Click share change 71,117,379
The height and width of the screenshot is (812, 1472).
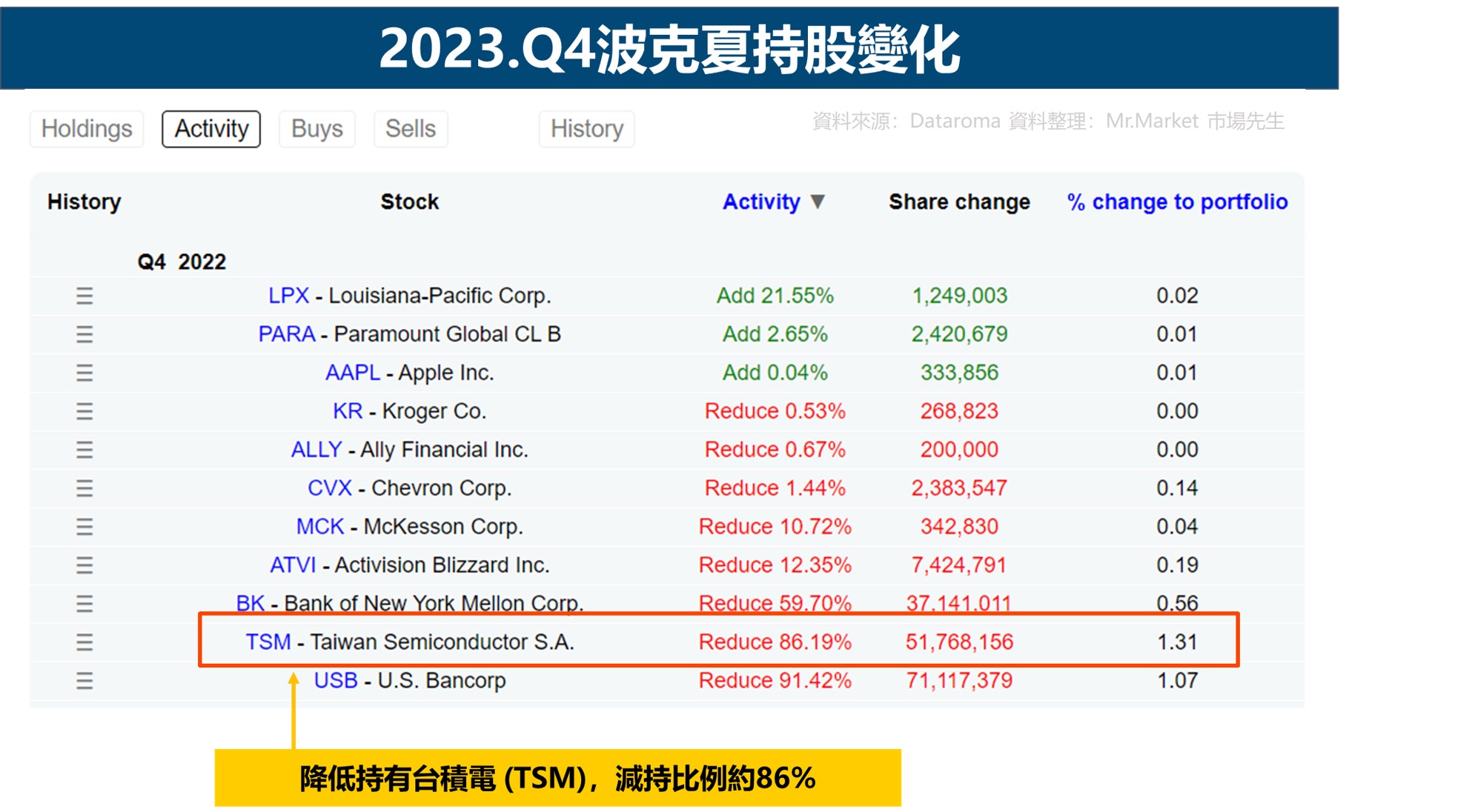pos(959,680)
